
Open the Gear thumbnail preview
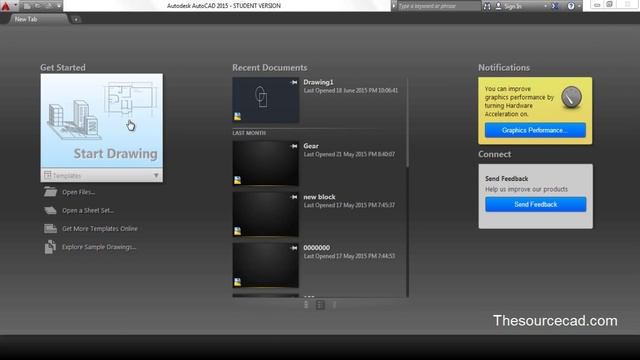pos(266,164)
